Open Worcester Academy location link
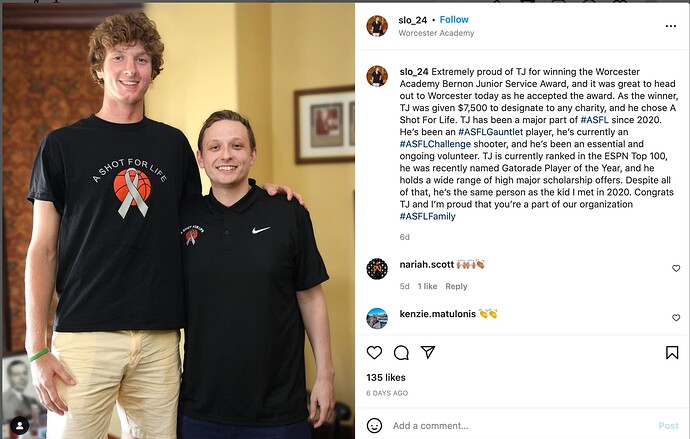This screenshot has height=439, width=690. coord(436,33)
